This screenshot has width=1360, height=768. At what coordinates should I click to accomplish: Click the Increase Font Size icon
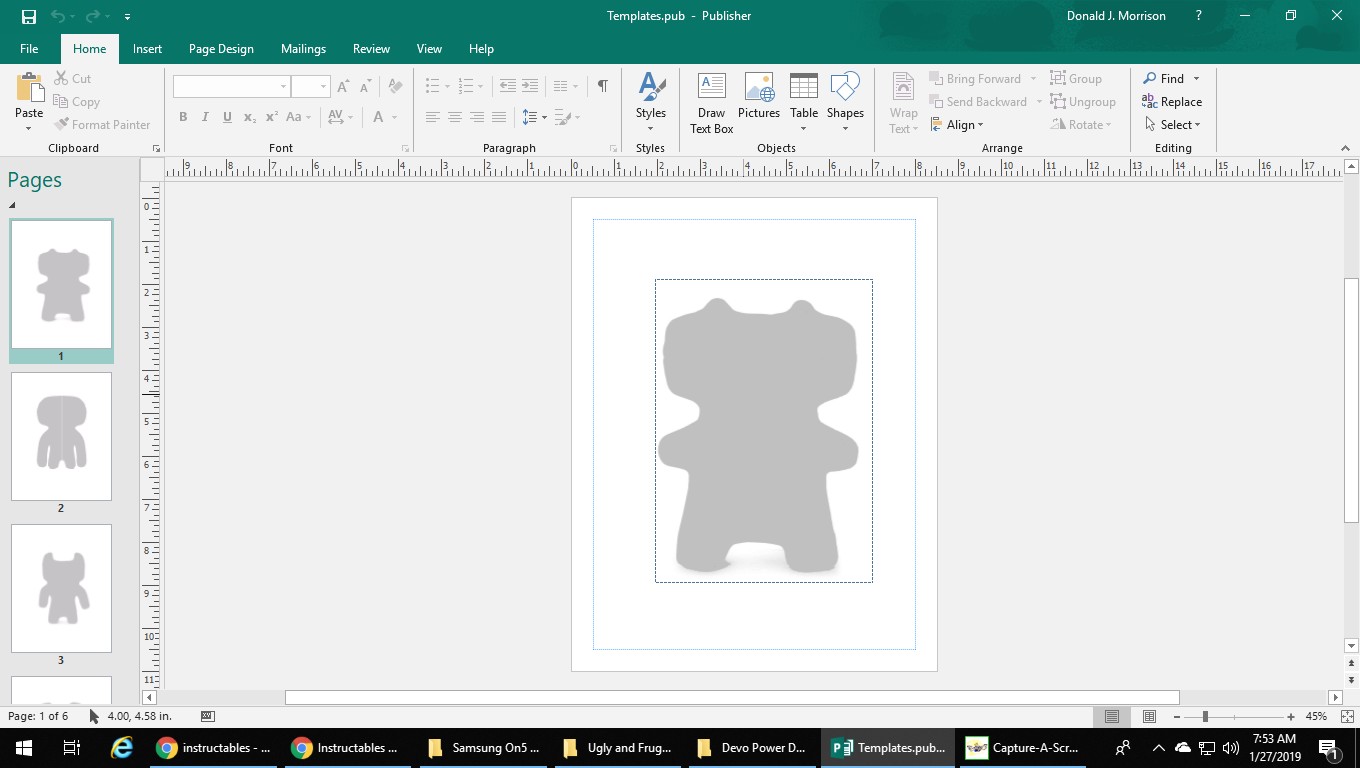click(343, 86)
